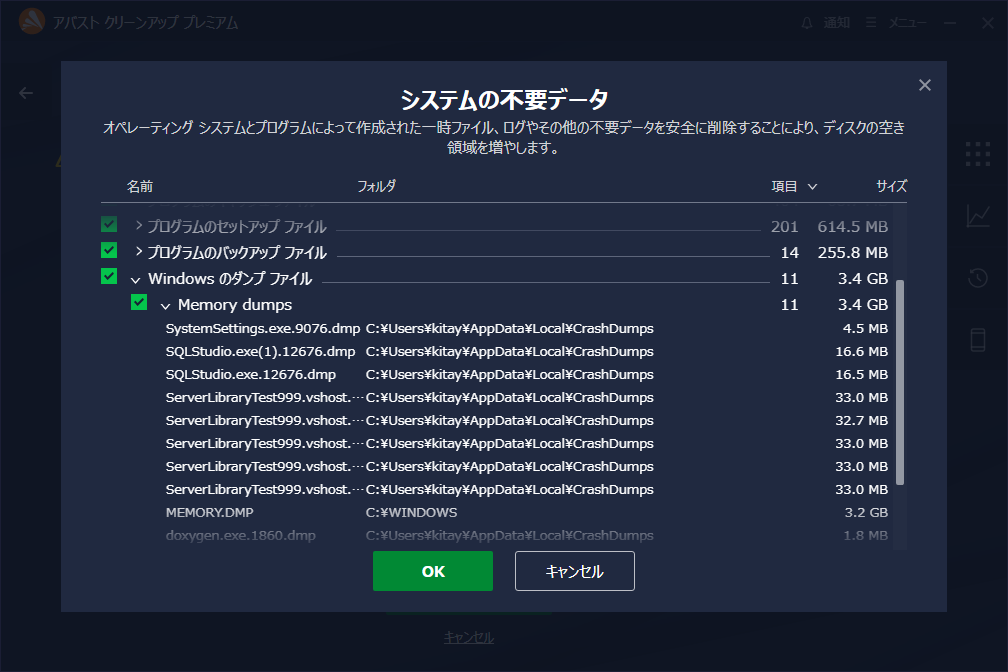1008x672 pixels.
Task: Collapse the Memory dumps subgroup
Action: tap(165, 306)
